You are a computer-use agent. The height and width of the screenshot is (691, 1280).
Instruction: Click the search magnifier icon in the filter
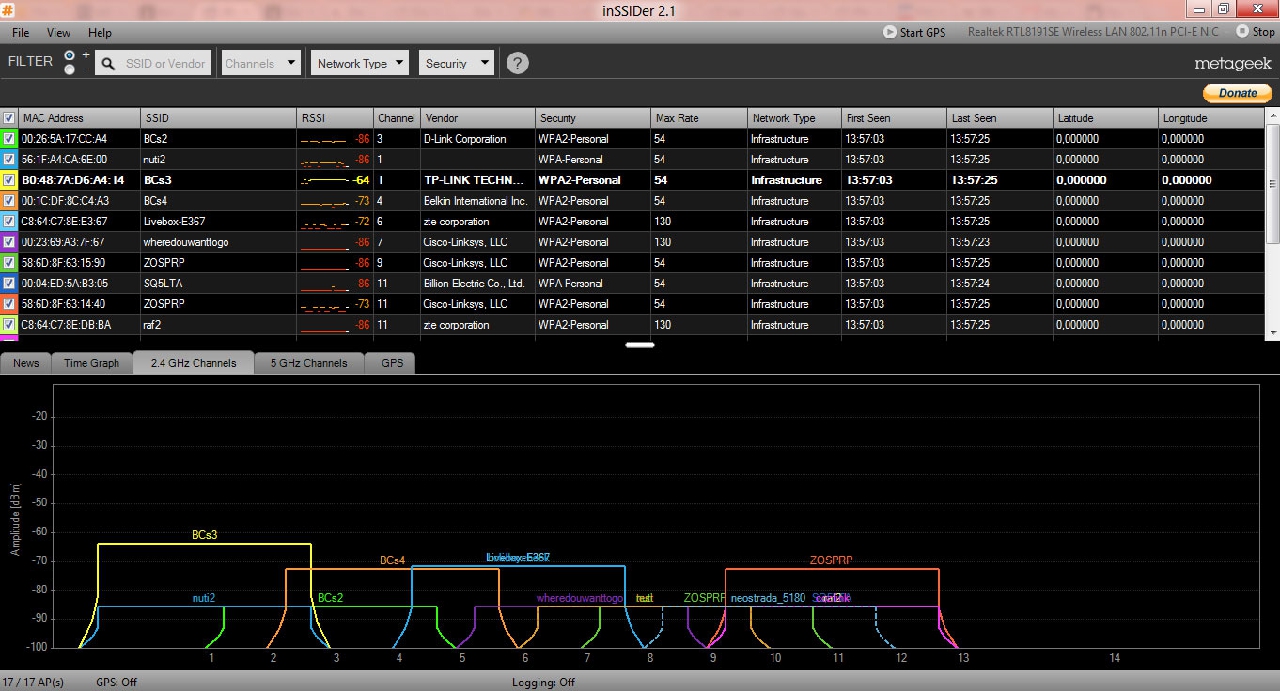[108, 64]
